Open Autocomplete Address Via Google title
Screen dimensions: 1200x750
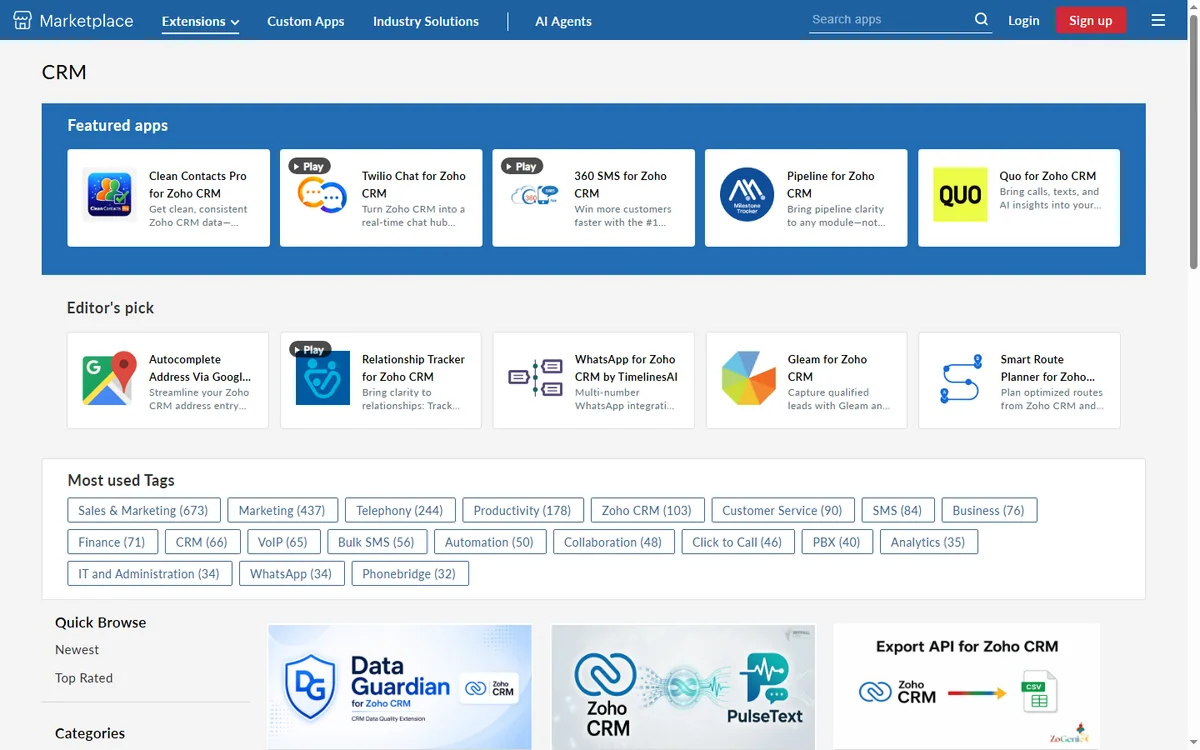[200, 368]
